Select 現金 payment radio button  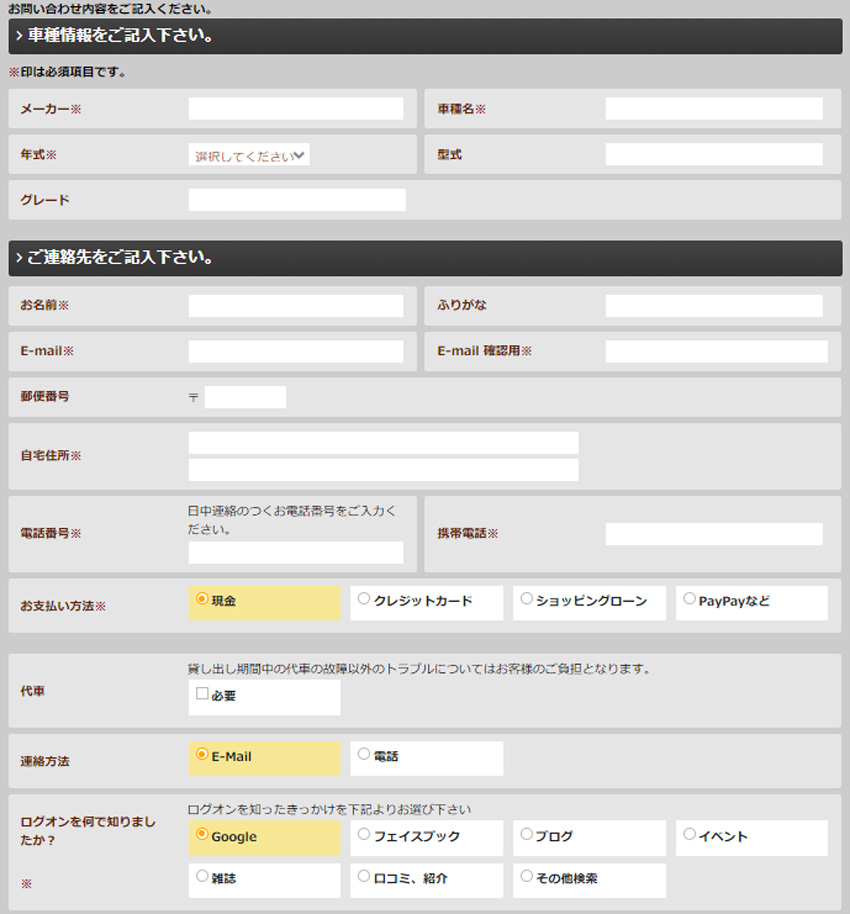(202, 600)
